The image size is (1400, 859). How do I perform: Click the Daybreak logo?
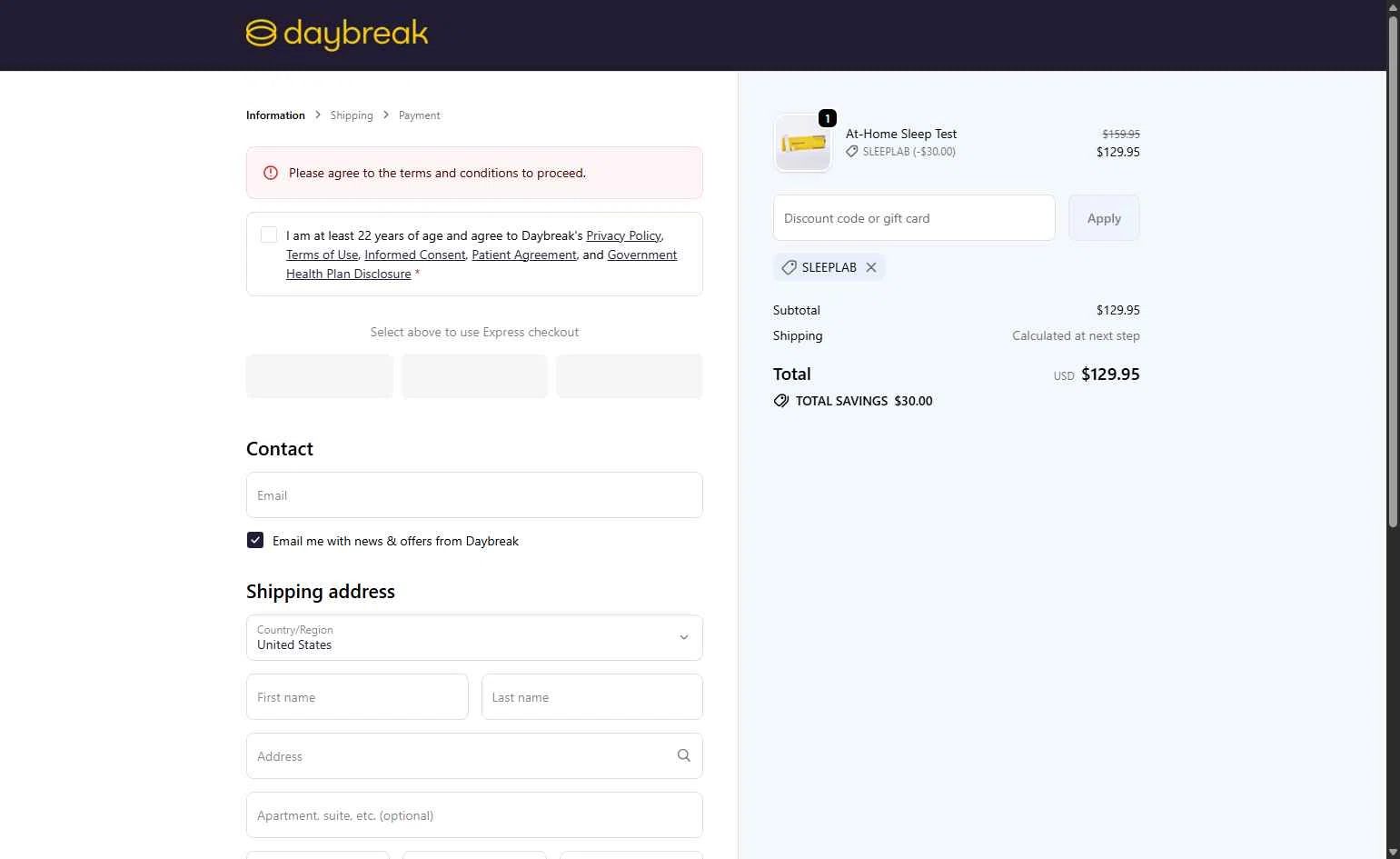(337, 34)
